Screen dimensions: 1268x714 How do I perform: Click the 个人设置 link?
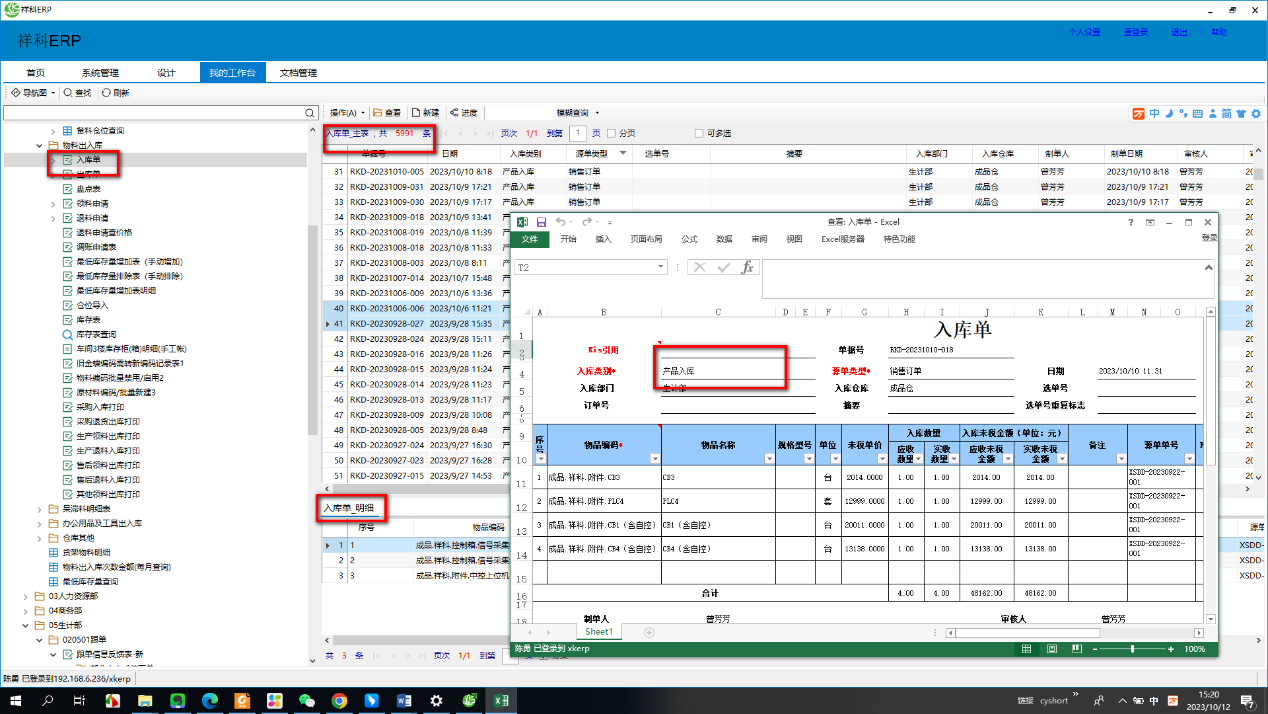(x=1084, y=32)
